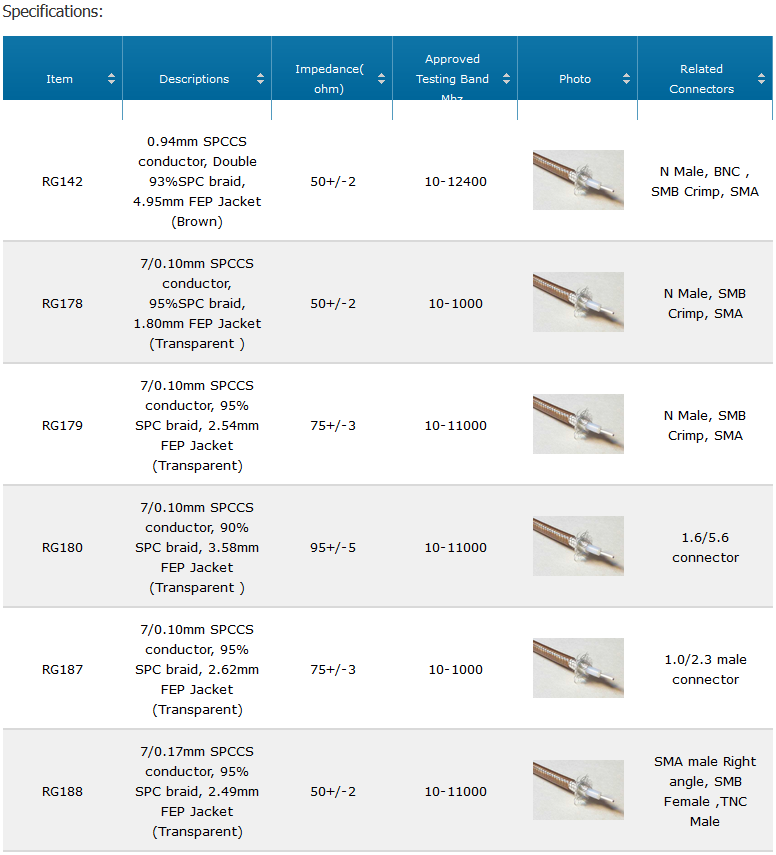
Task: Open the RG142 cable photo
Action: click(x=578, y=180)
